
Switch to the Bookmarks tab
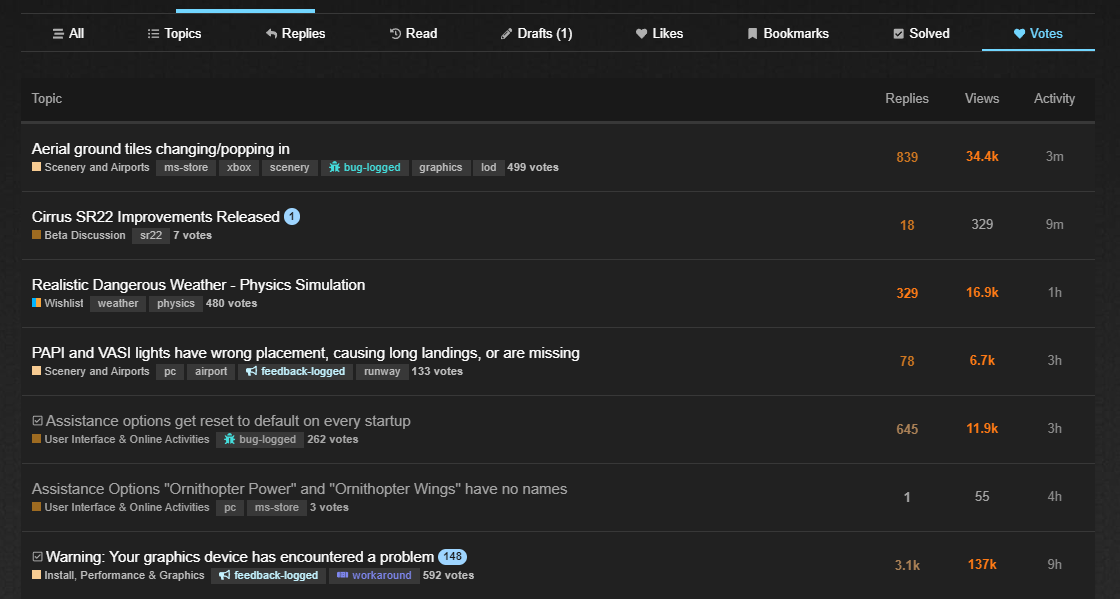(788, 33)
